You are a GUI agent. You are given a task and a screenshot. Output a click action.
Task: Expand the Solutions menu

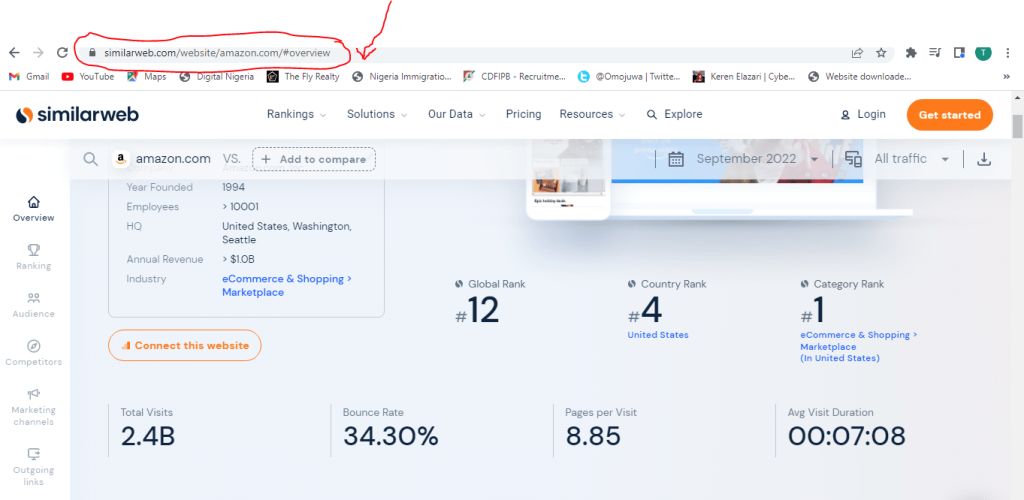click(377, 114)
